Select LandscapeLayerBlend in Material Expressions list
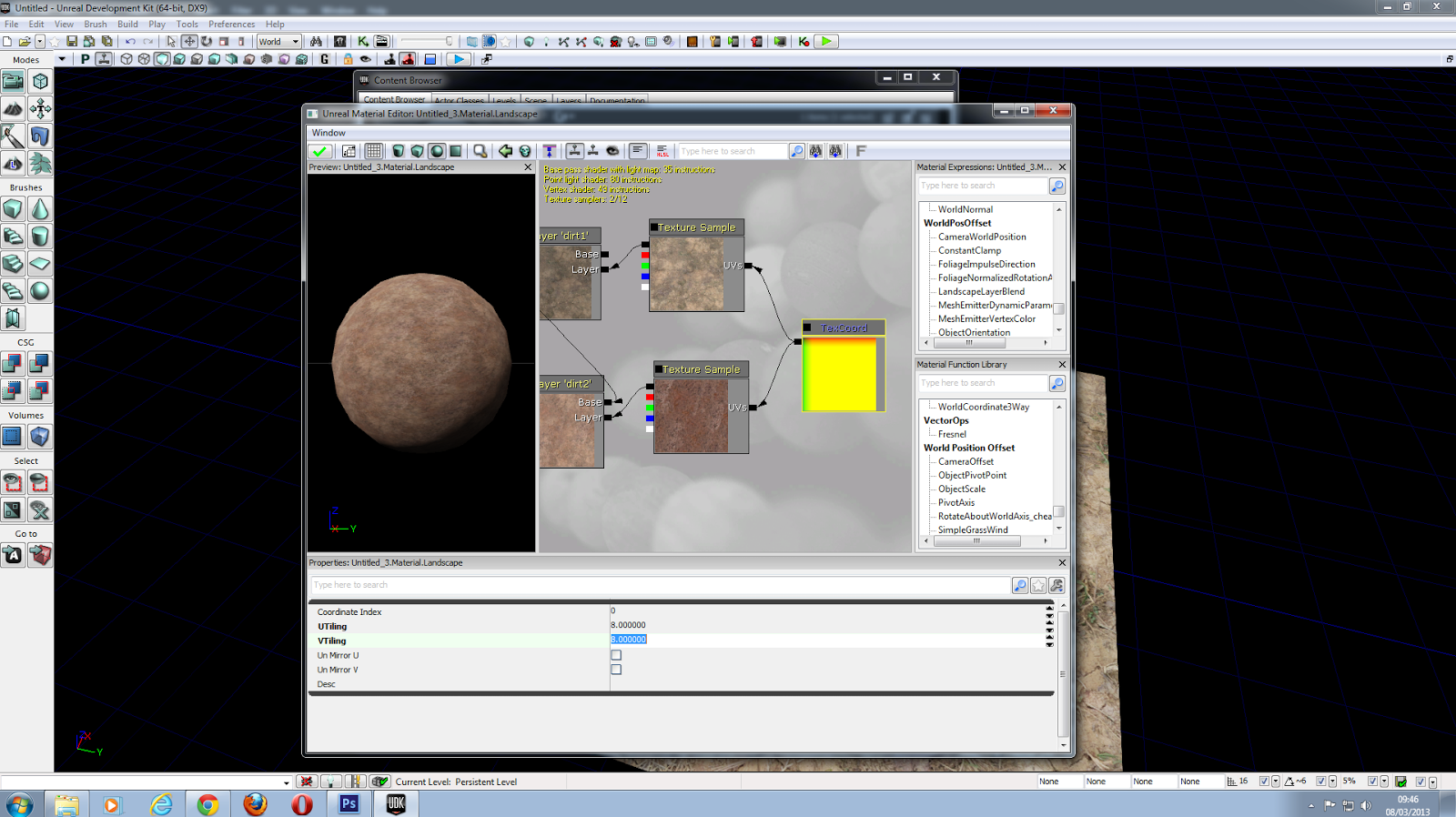Image resolution: width=1456 pixels, height=817 pixels. click(x=981, y=291)
